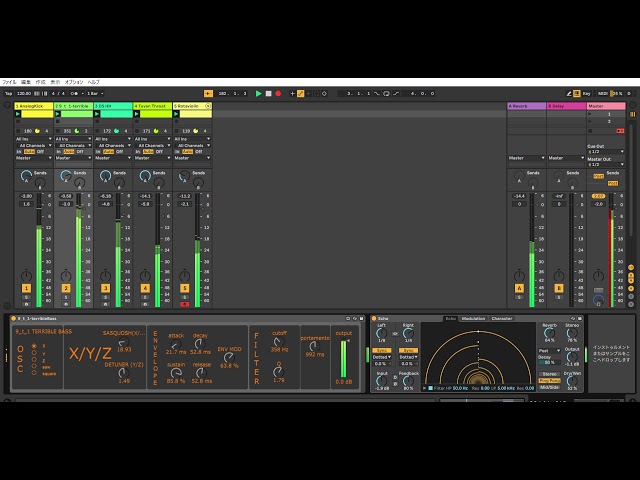The image size is (640, 480).
Task: Toggle the computer MIDI keyboard icon
Action: 576,93
